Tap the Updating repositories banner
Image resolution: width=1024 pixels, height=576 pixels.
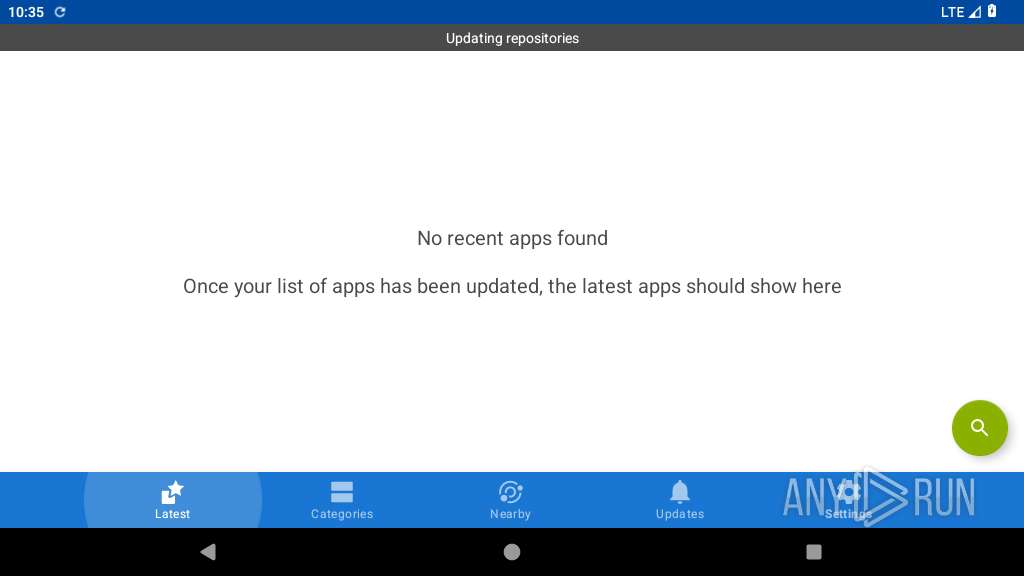[x=512, y=38]
